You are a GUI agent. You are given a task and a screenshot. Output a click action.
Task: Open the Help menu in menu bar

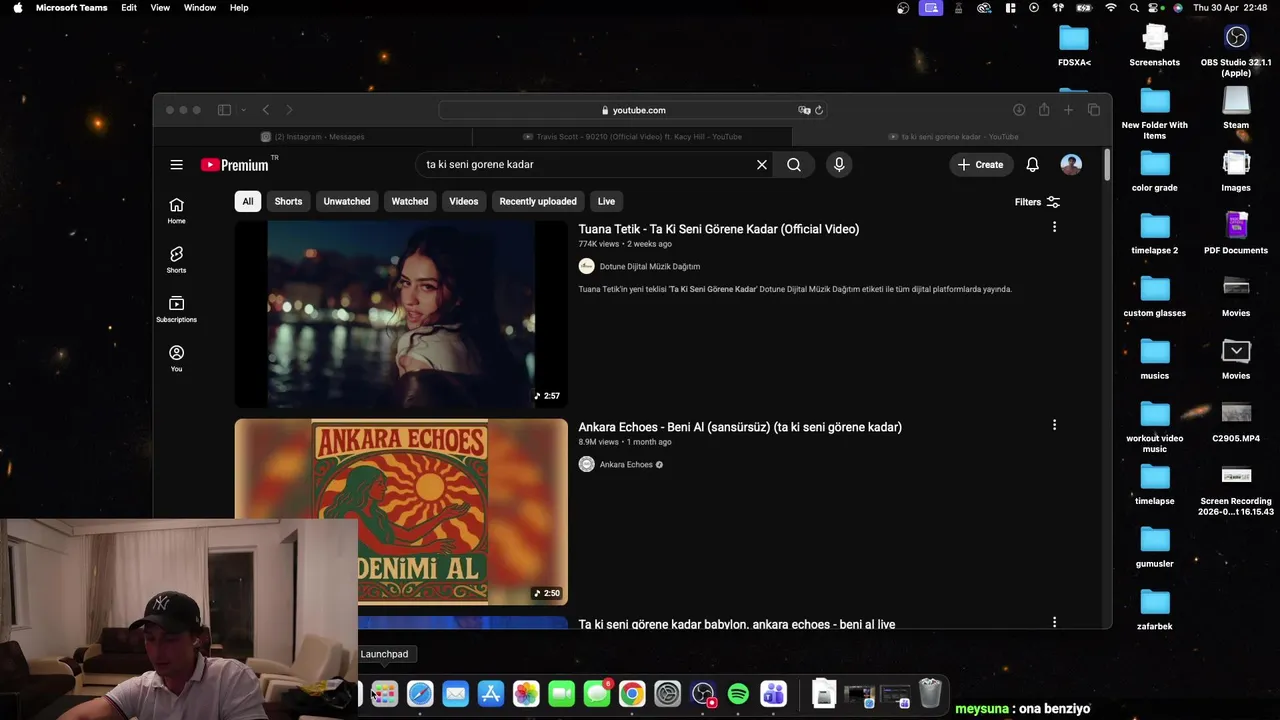[x=239, y=7]
